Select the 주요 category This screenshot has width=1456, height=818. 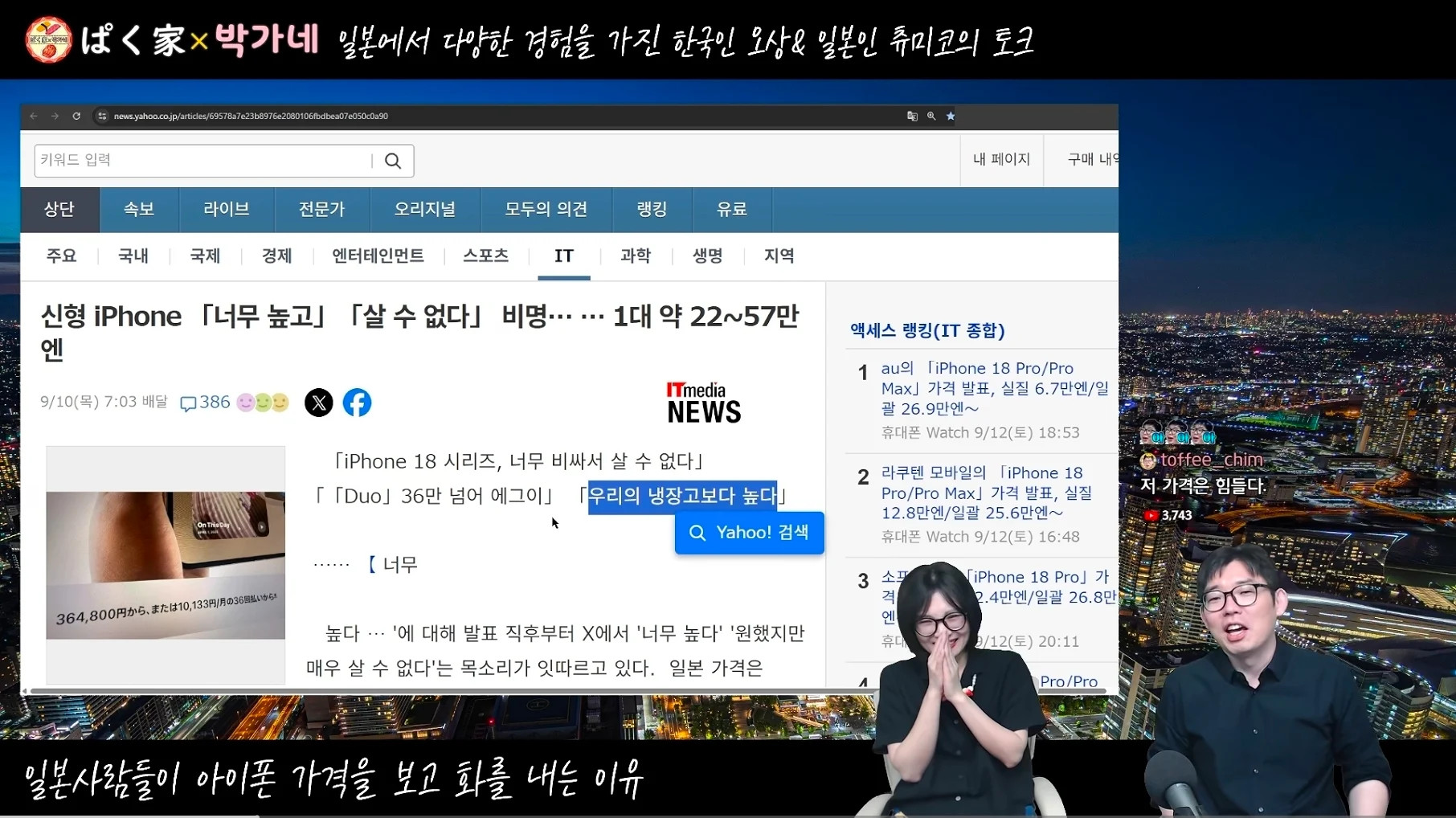[x=61, y=256]
